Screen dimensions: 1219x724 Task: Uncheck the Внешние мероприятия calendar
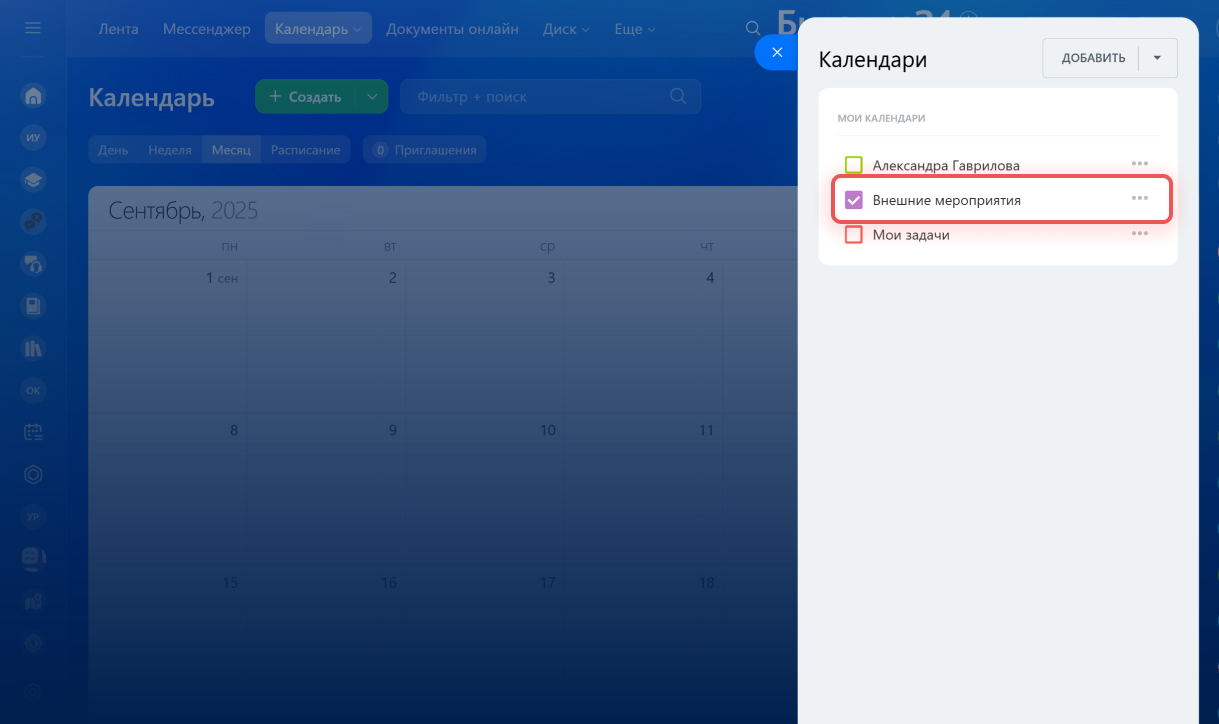pos(854,200)
